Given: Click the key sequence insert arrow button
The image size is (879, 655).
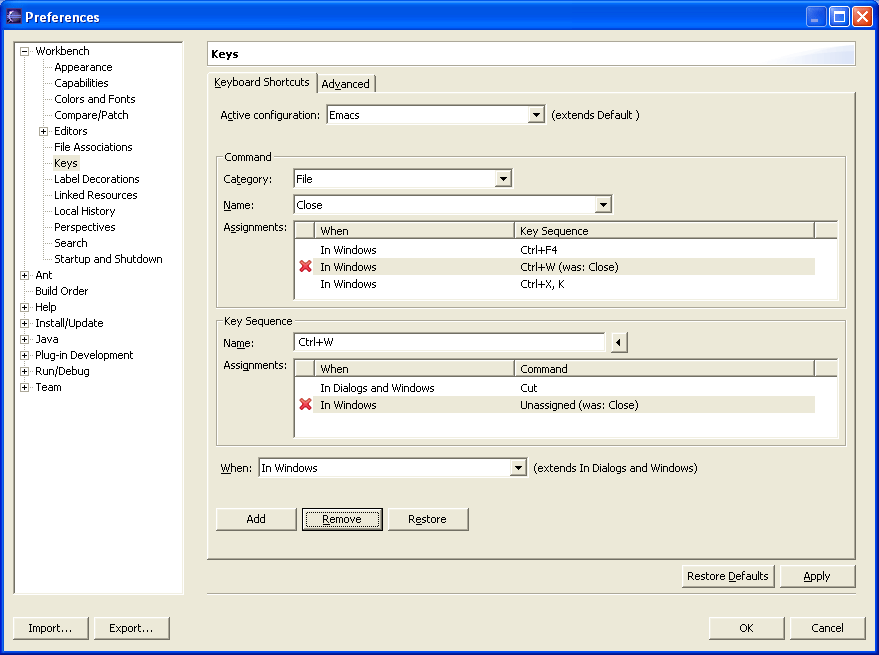Looking at the screenshot, I should [x=619, y=342].
